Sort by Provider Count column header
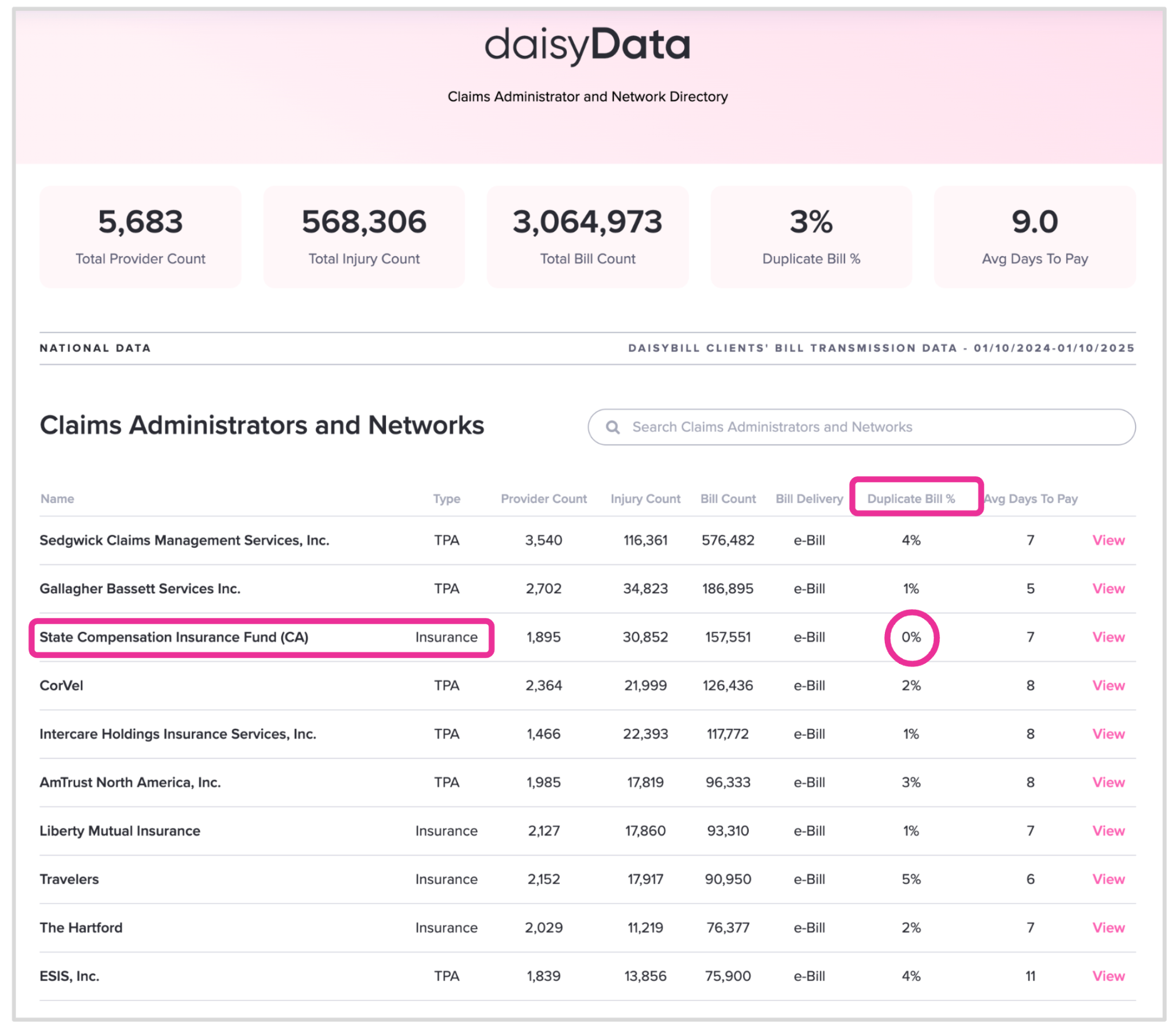This screenshot has width=1176, height=1032. 543,498
